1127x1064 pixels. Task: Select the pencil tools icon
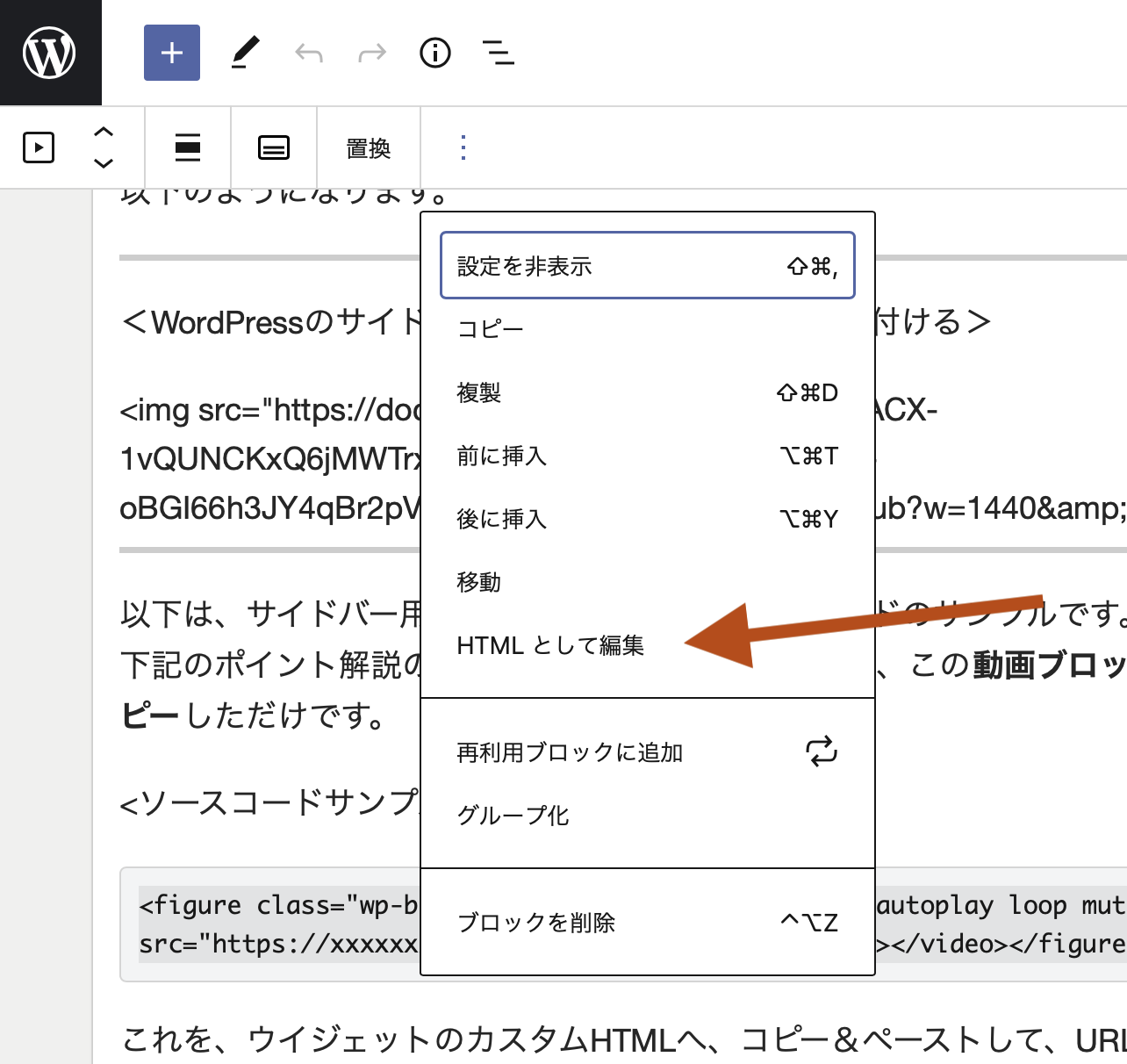(245, 53)
